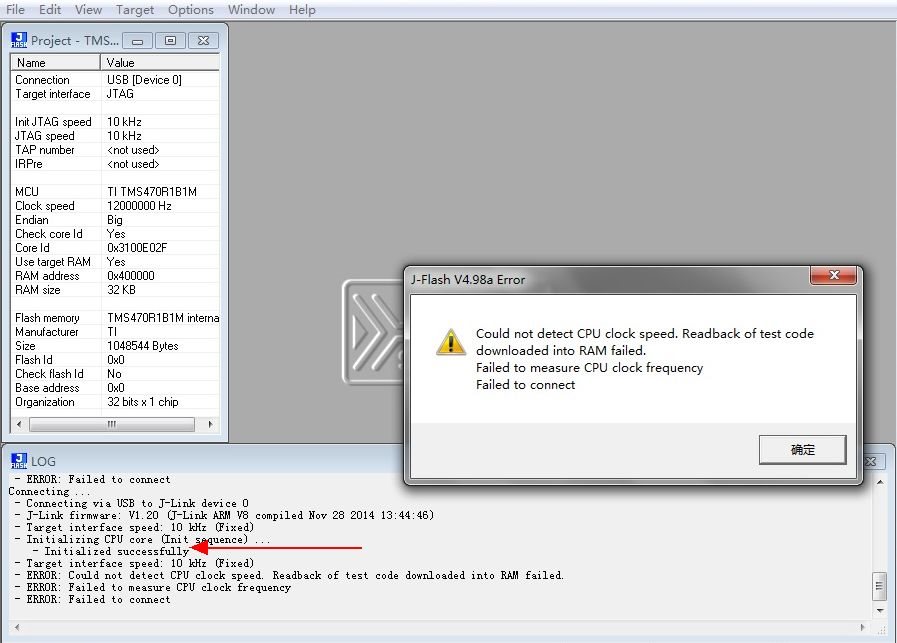Click the LOG panel scroll down arrow
This screenshot has width=897, height=643.
tap(880, 610)
